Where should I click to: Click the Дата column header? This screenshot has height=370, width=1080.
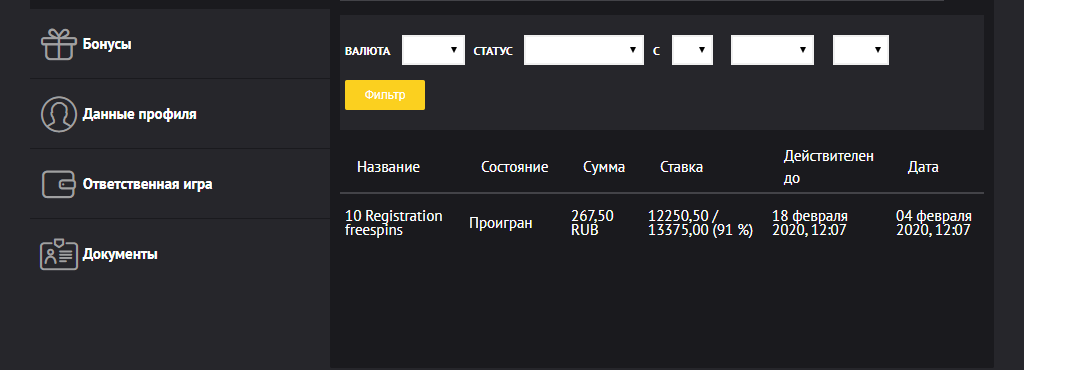923,167
